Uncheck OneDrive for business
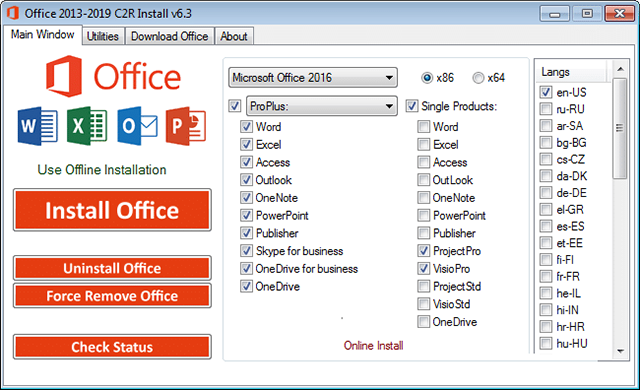Screen dimensions: 640x390 click(x=246, y=269)
